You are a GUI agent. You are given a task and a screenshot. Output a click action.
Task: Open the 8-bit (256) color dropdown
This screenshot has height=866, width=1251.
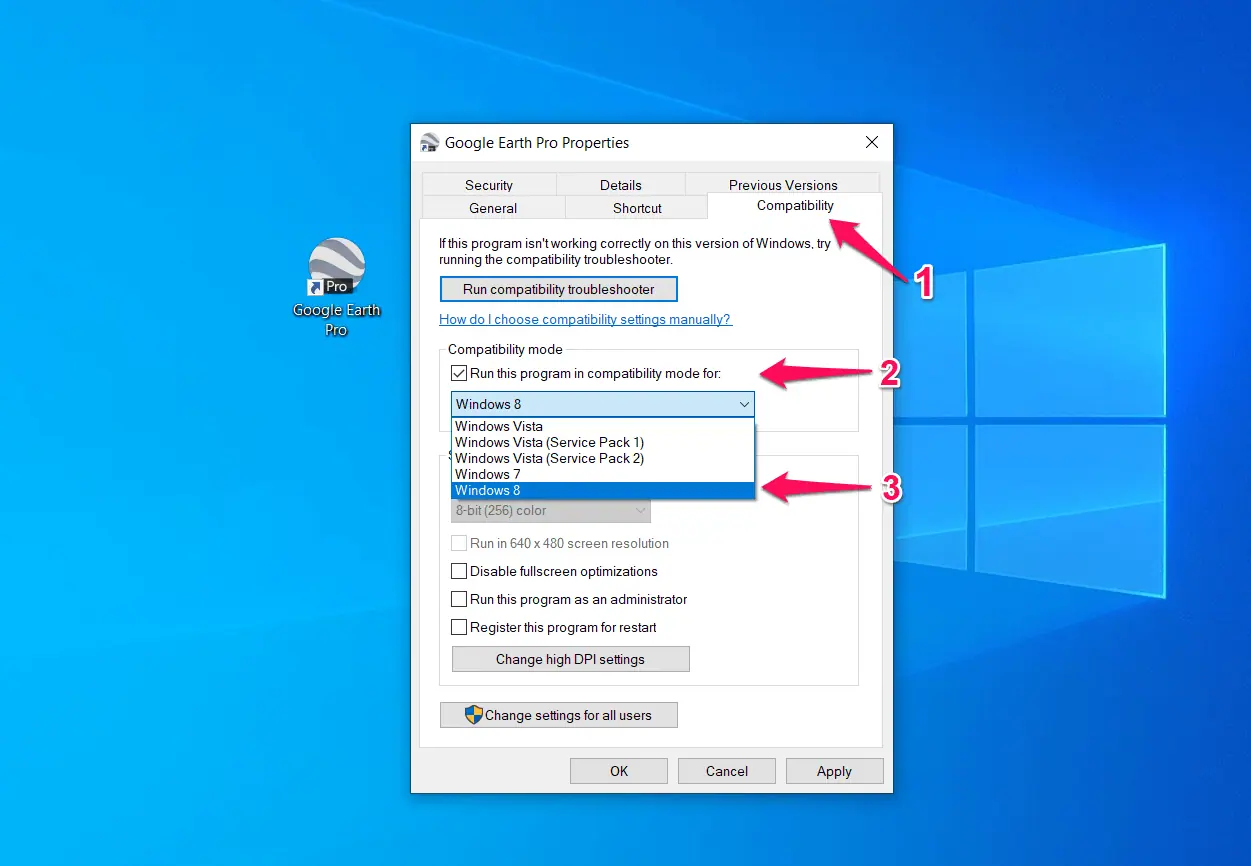pyautogui.click(x=551, y=510)
